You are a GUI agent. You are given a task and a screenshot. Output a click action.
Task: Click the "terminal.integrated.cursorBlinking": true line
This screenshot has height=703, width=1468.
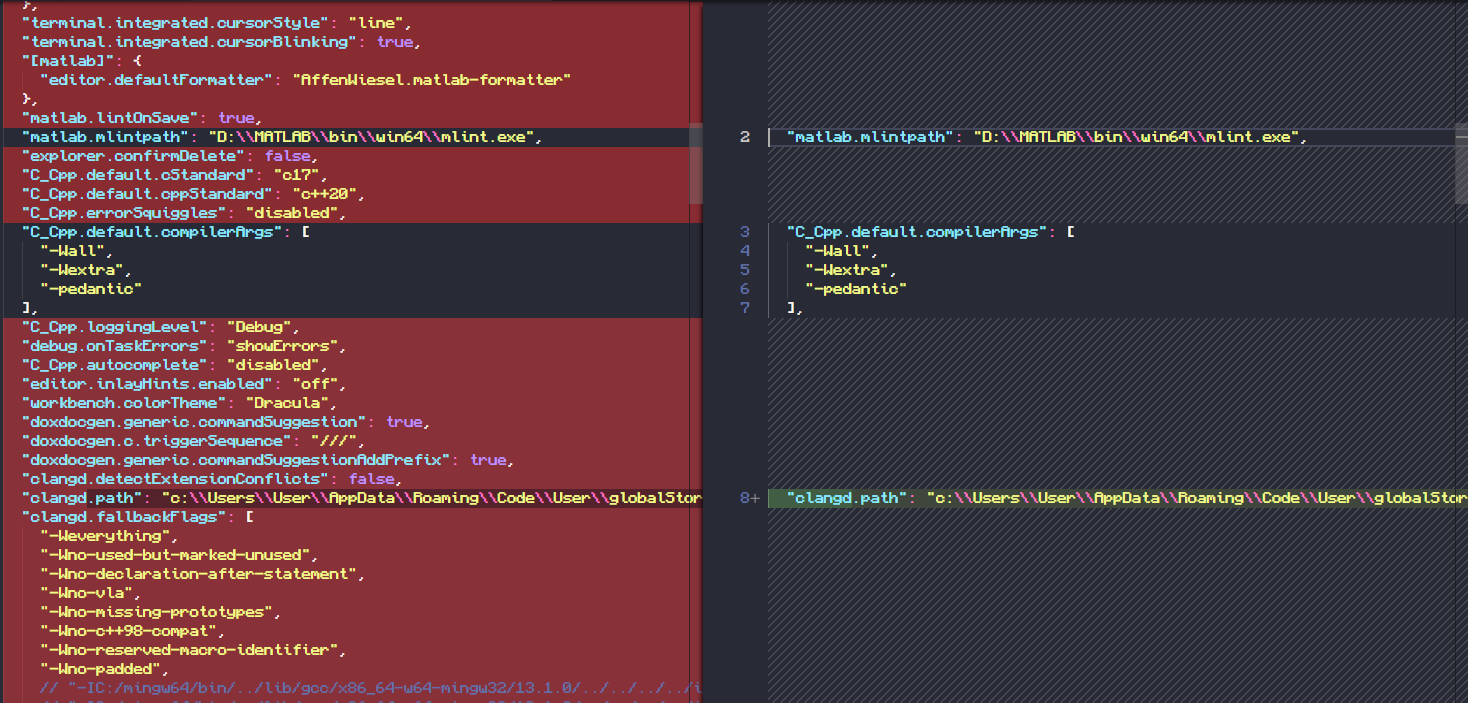point(200,41)
